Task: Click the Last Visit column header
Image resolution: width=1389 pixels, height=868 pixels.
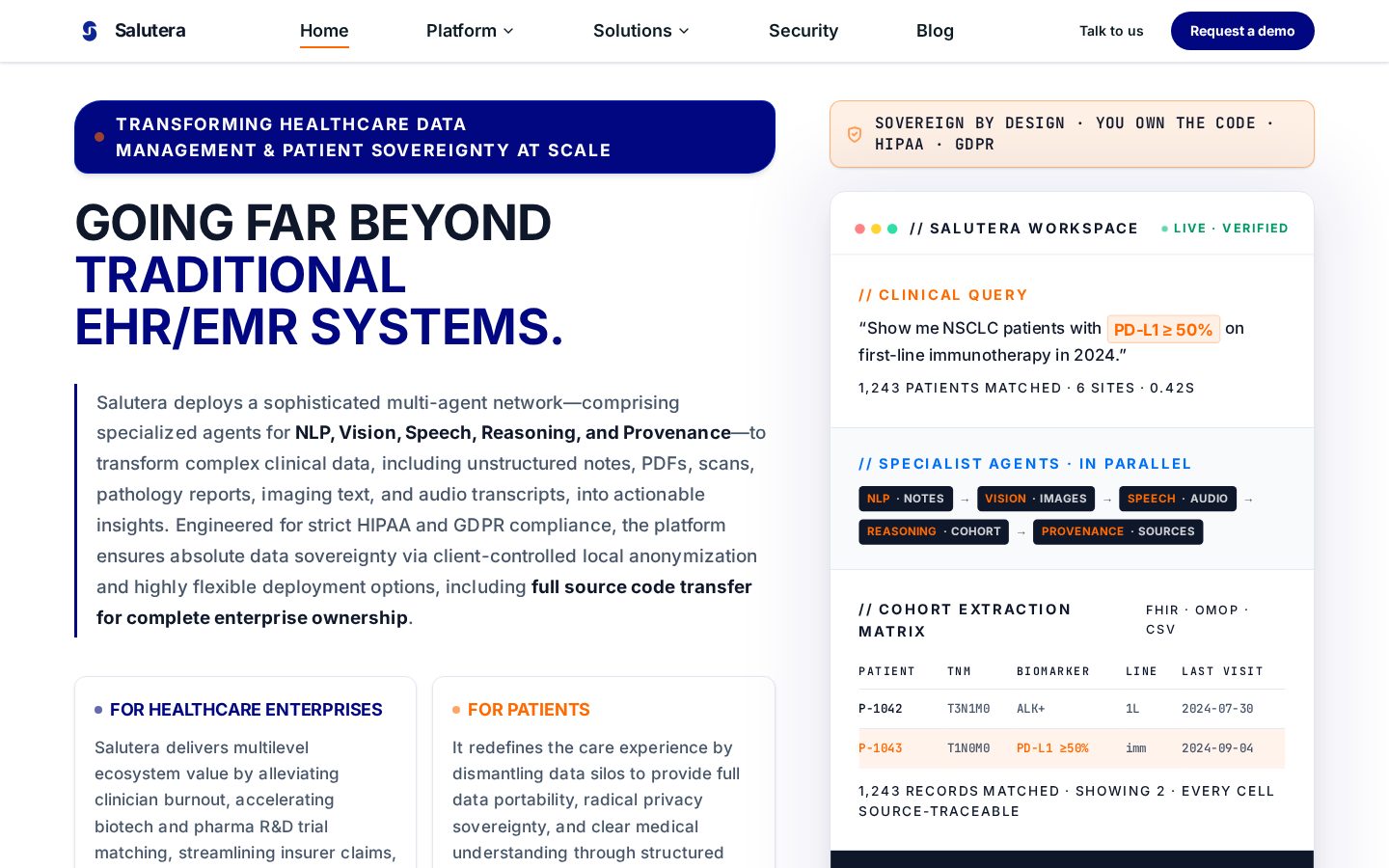Action: (x=1222, y=671)
